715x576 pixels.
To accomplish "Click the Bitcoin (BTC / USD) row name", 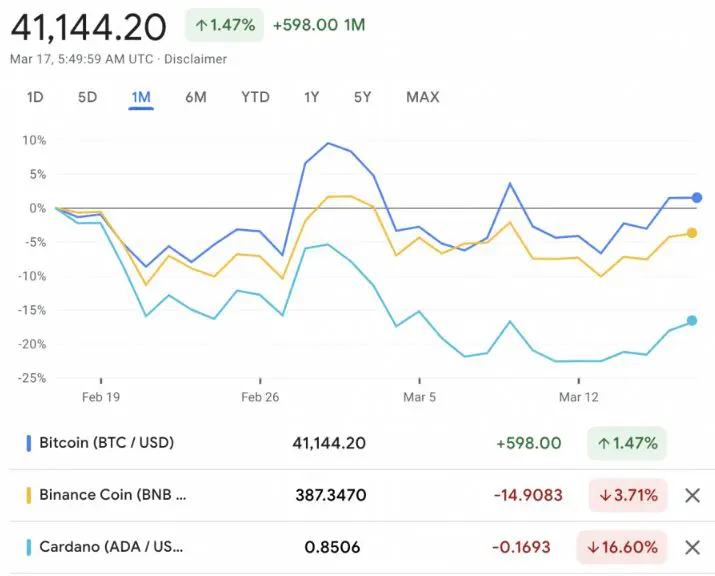I will click(107, 443).
